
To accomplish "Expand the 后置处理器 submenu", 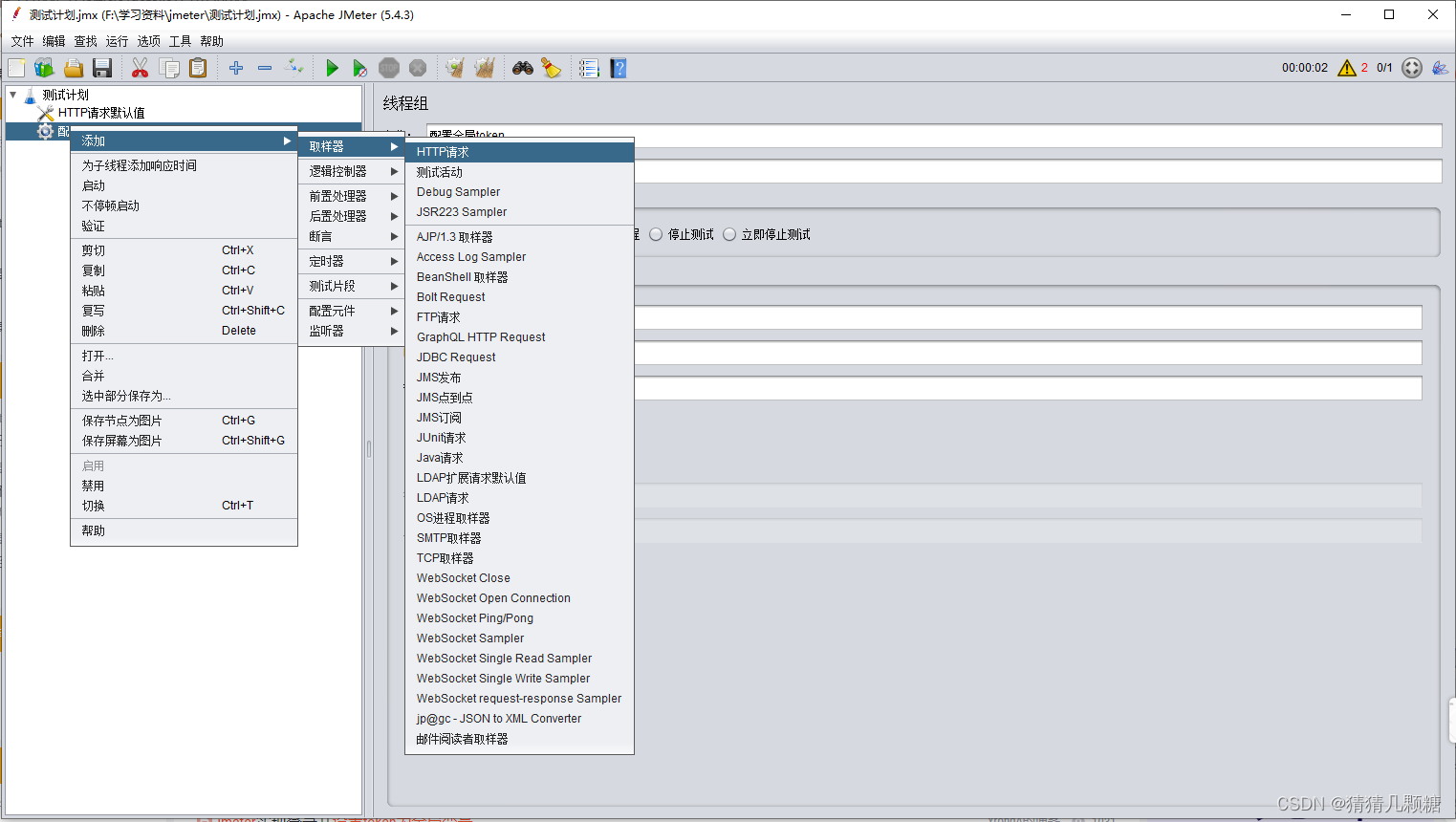I will coord(352,216).
